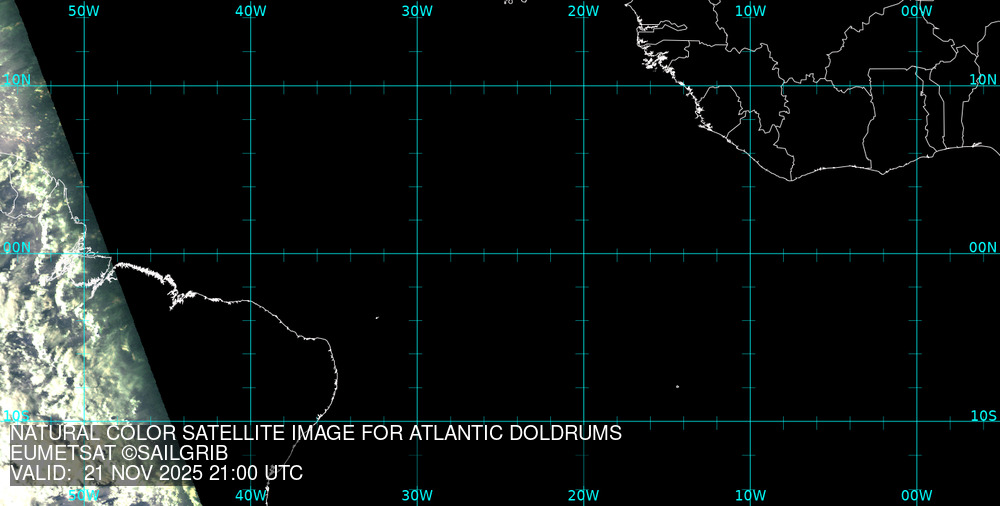Click the top 50W longitude label
Viewport: 1000px width, 506px height.
coord(84,11)
